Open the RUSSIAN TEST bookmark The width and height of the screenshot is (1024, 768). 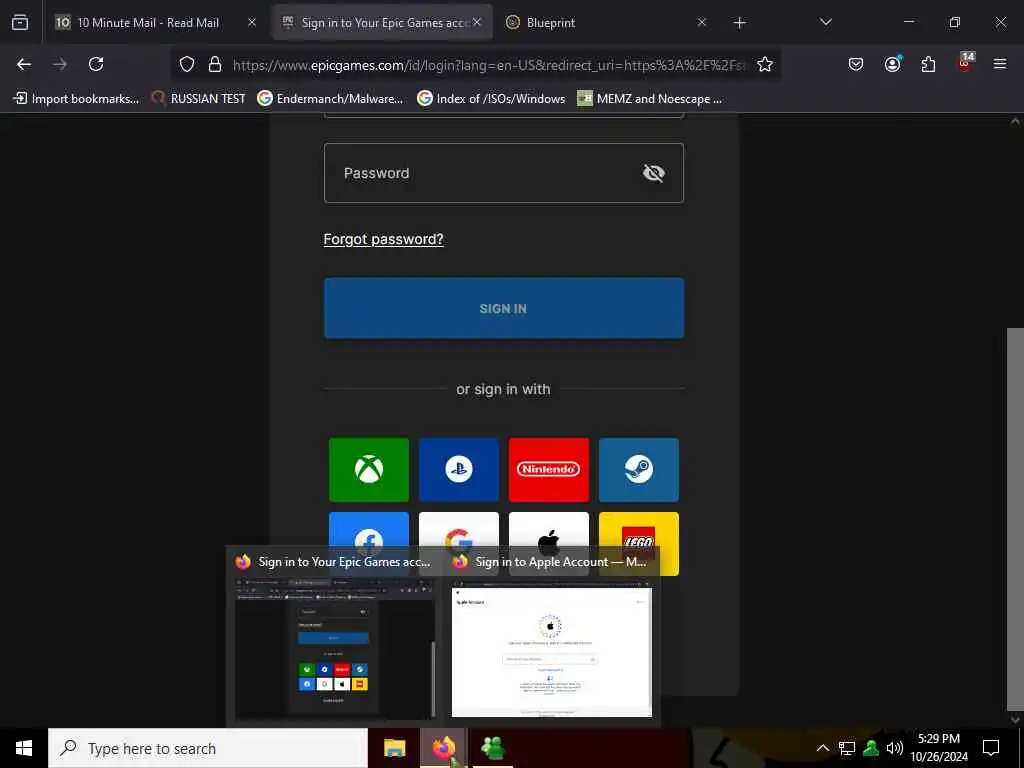coord(199,99)
